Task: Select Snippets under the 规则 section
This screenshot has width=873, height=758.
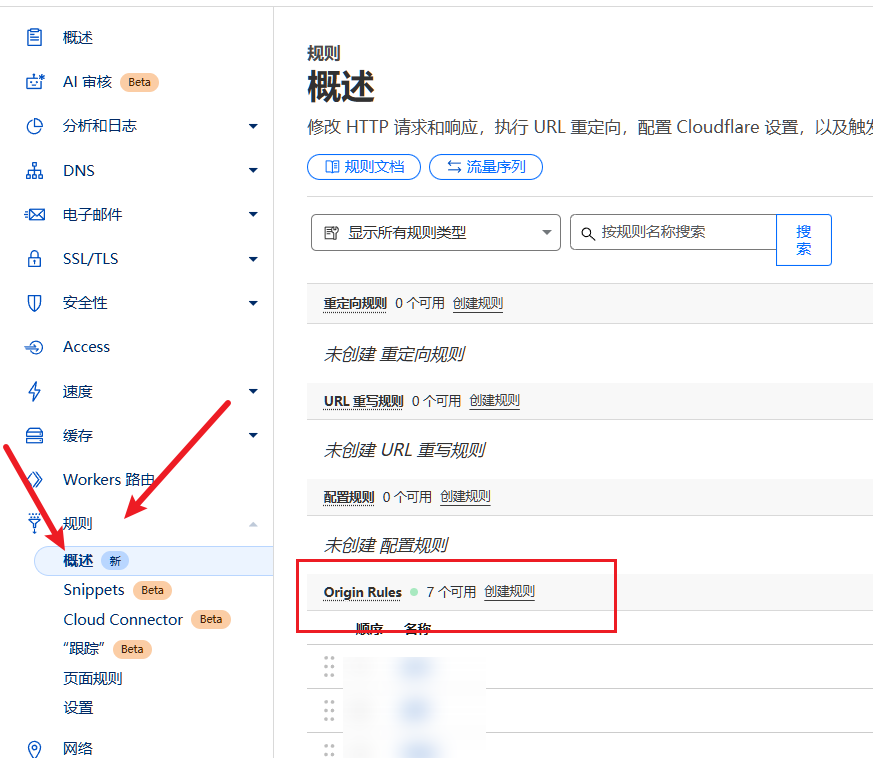Action: pyautogui.click(x=94, y=590)
